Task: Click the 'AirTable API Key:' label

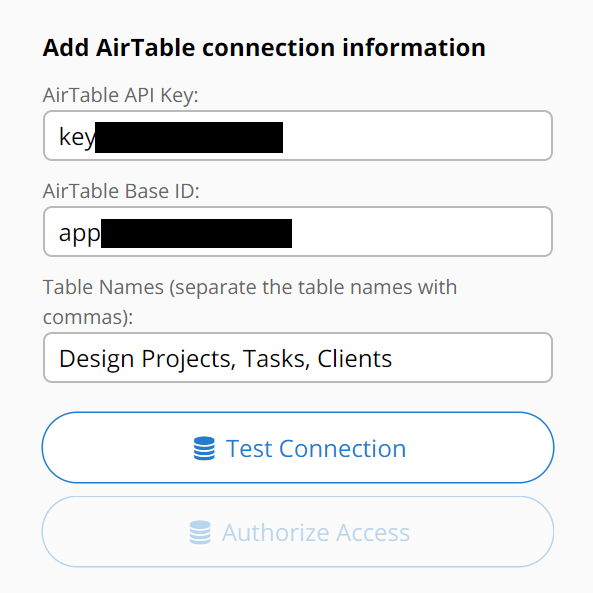Action: 120,95
